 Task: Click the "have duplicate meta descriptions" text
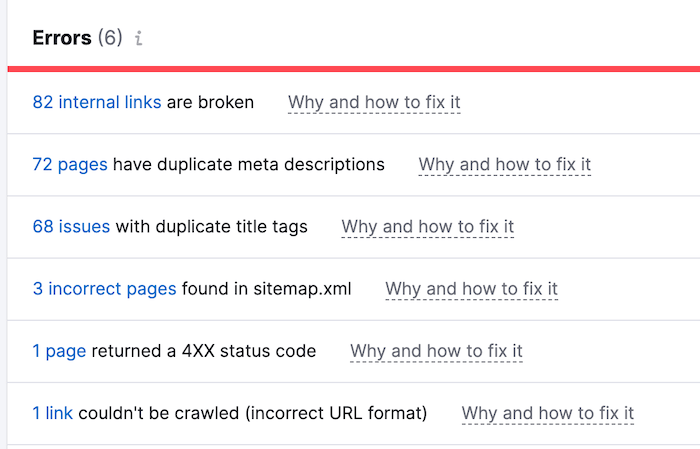(248, 164)
